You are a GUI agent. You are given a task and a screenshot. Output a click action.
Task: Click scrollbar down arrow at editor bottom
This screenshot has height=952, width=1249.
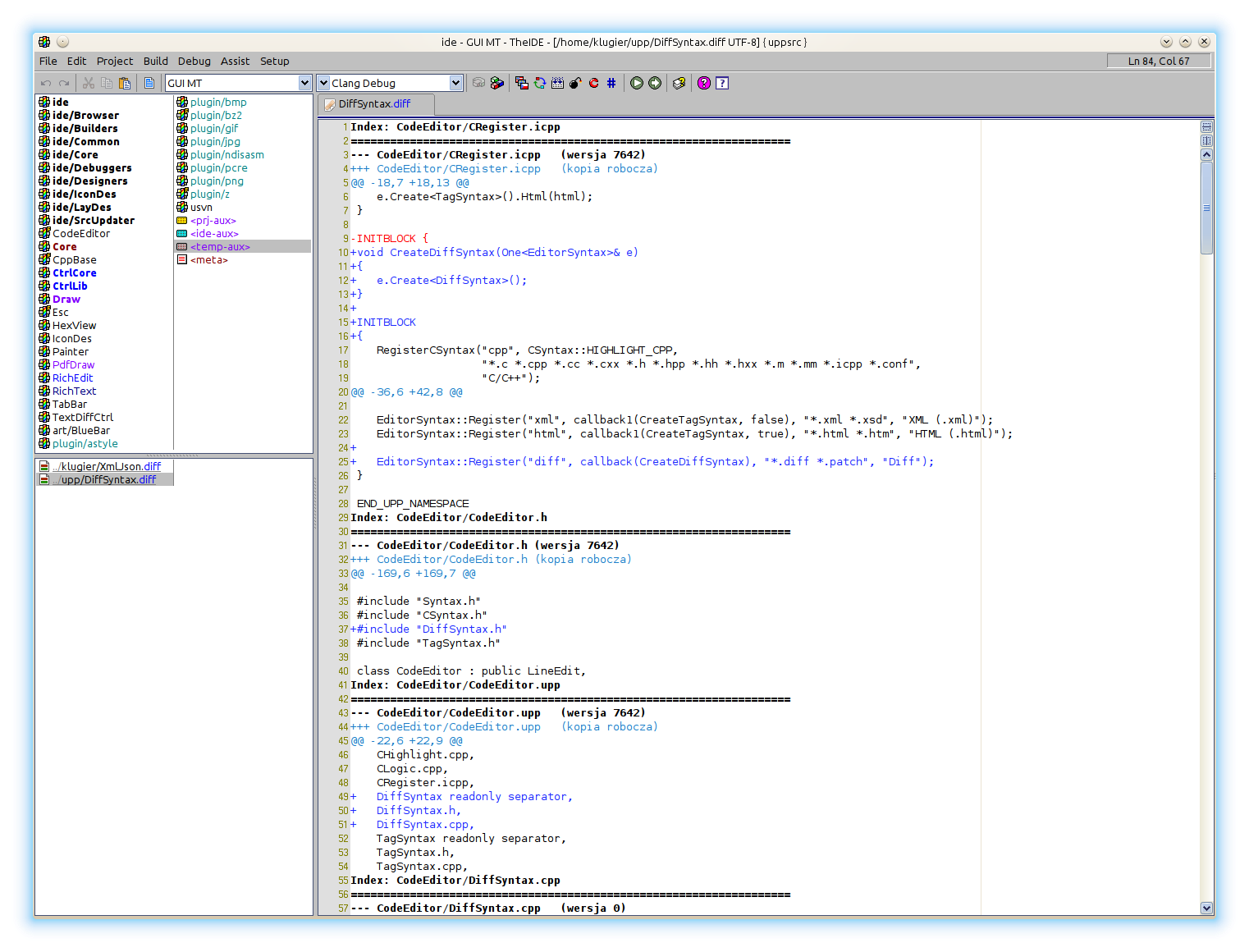click(1206, 908)
